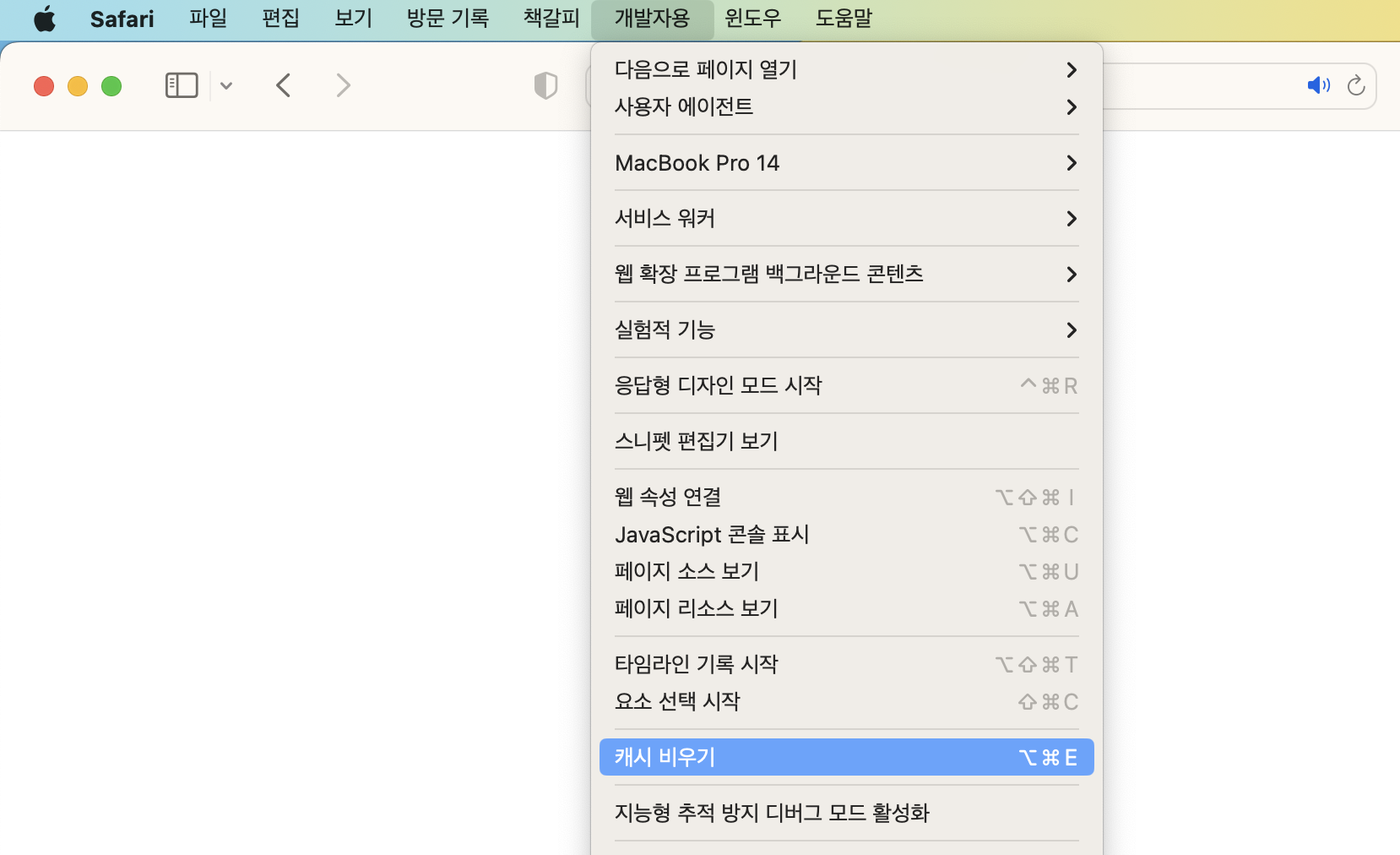Open the 보기 menu
The height and width of the screenshot is (855, 1400).
(353, 19)
